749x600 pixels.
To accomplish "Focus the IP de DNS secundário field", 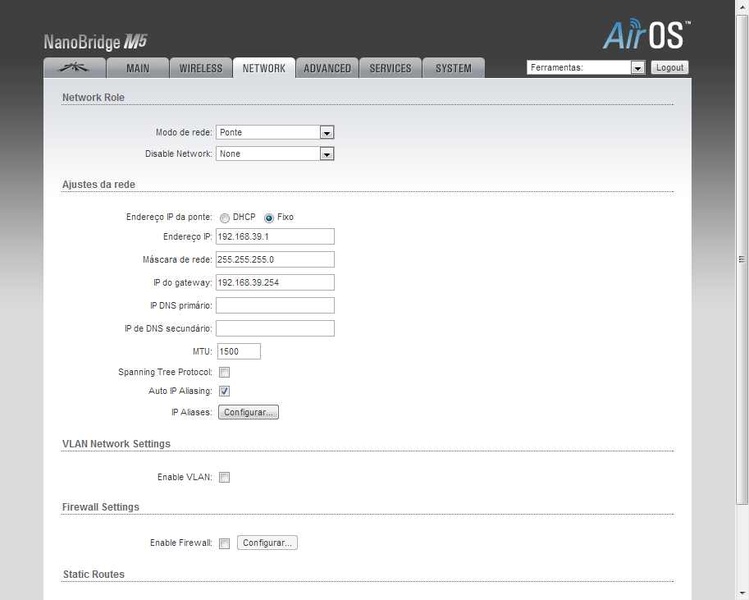I will pos(275,328).
